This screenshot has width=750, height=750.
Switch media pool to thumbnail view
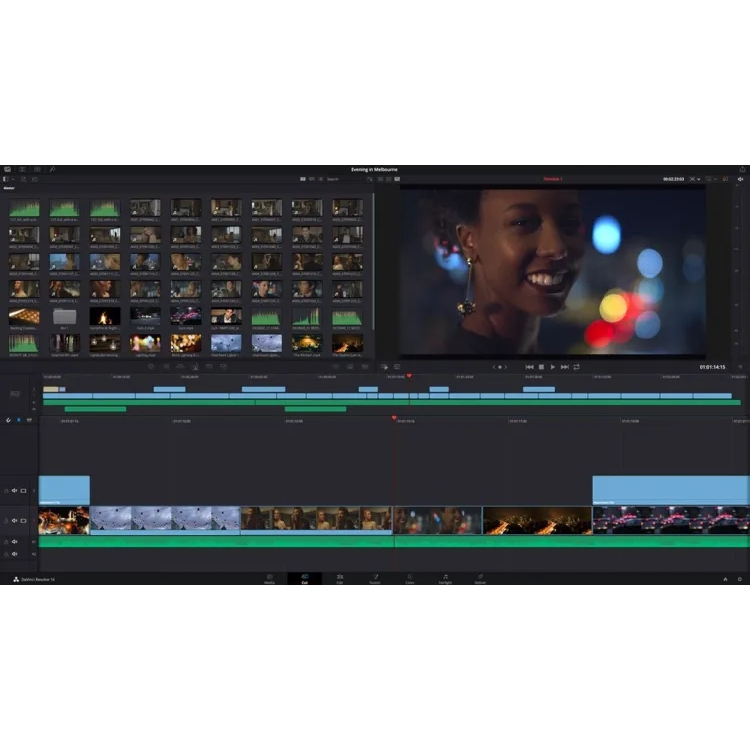pyautogui.click(x=303, y=179)
